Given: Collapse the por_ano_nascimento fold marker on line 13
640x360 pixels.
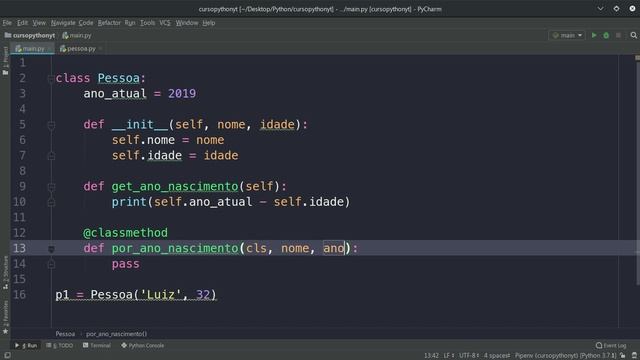Looking at the screenshot, I should pos(51,249).
